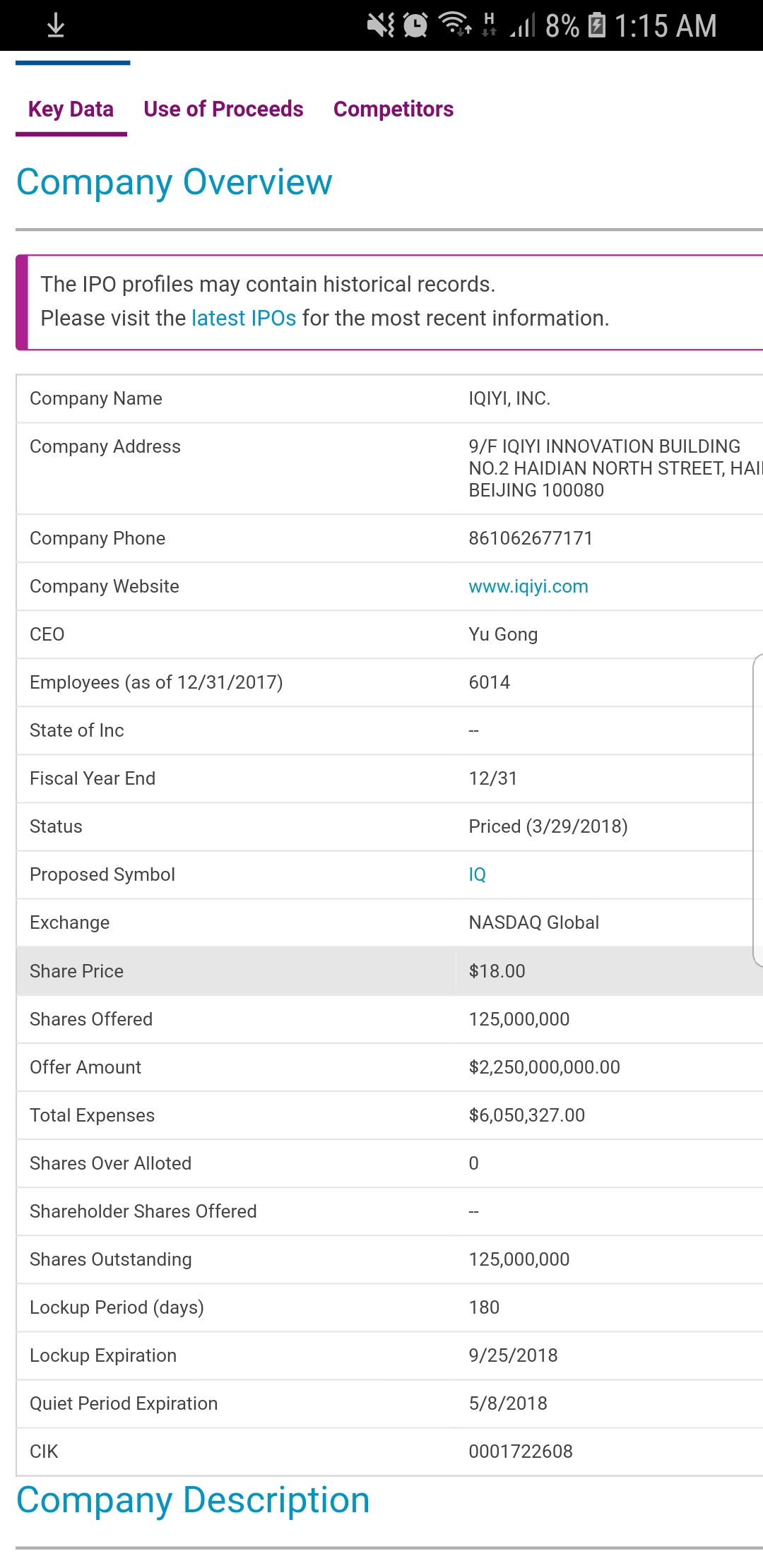Tap the CIK number 0001722608
Viewport: 763px width, 1568px height.
pyautogui.click(x=521, y=1451)
